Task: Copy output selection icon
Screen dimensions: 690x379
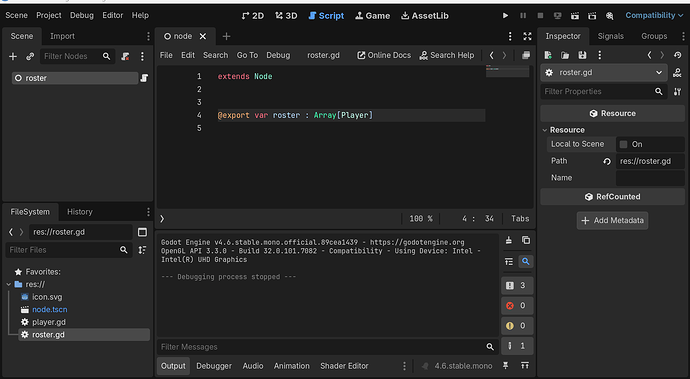Action: pos(525,240)
